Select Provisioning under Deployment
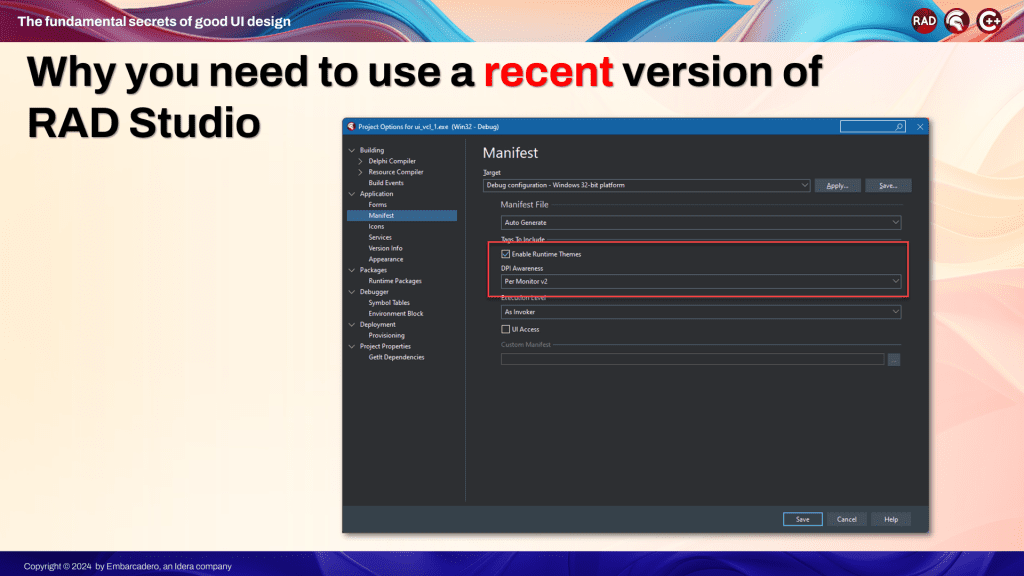Image resolution: width=1024 pixels, height=576 pixels. click(x=387, y=336)
